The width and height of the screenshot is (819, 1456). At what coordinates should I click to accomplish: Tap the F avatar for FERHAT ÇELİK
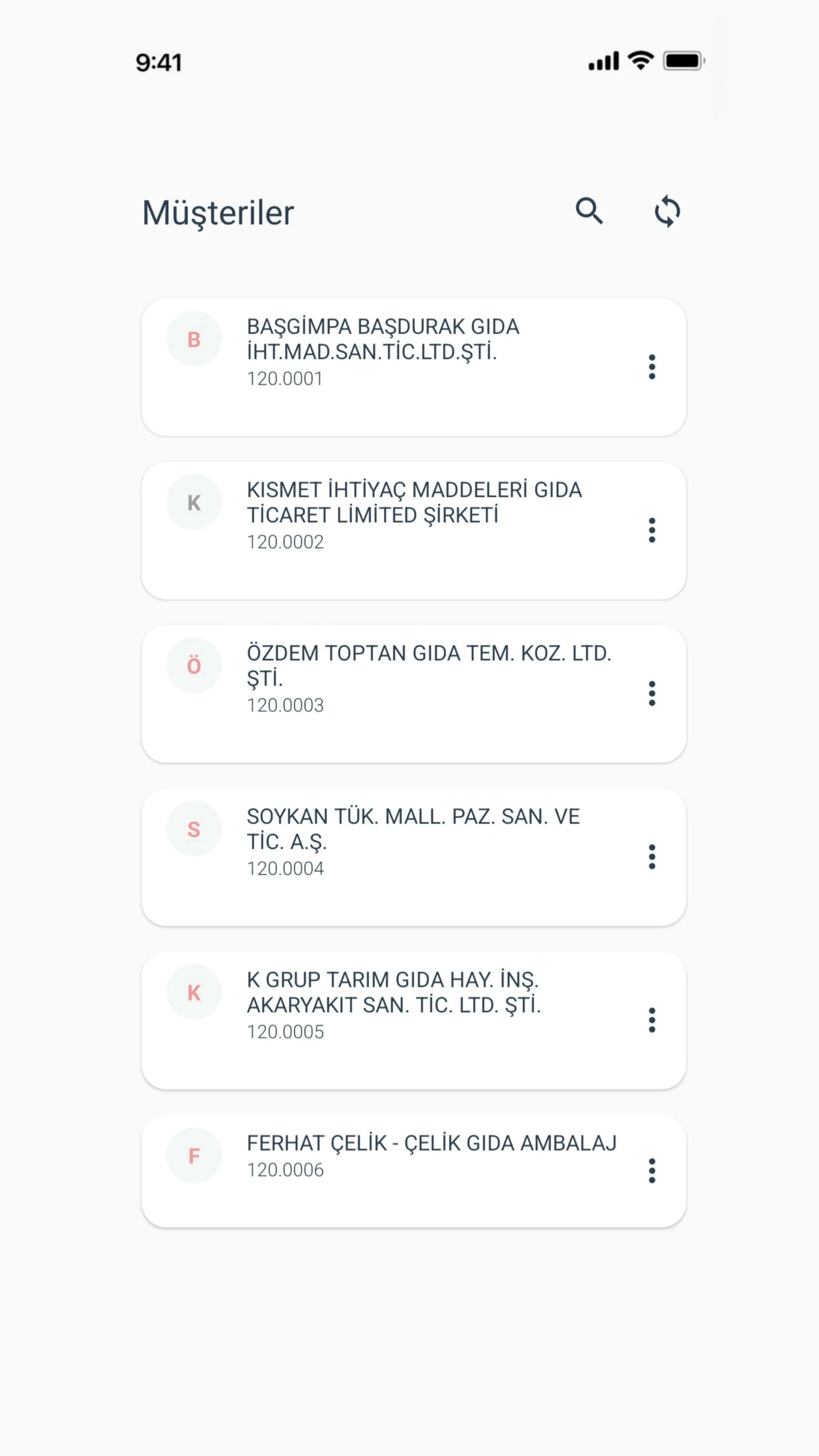pos(194,1156)
